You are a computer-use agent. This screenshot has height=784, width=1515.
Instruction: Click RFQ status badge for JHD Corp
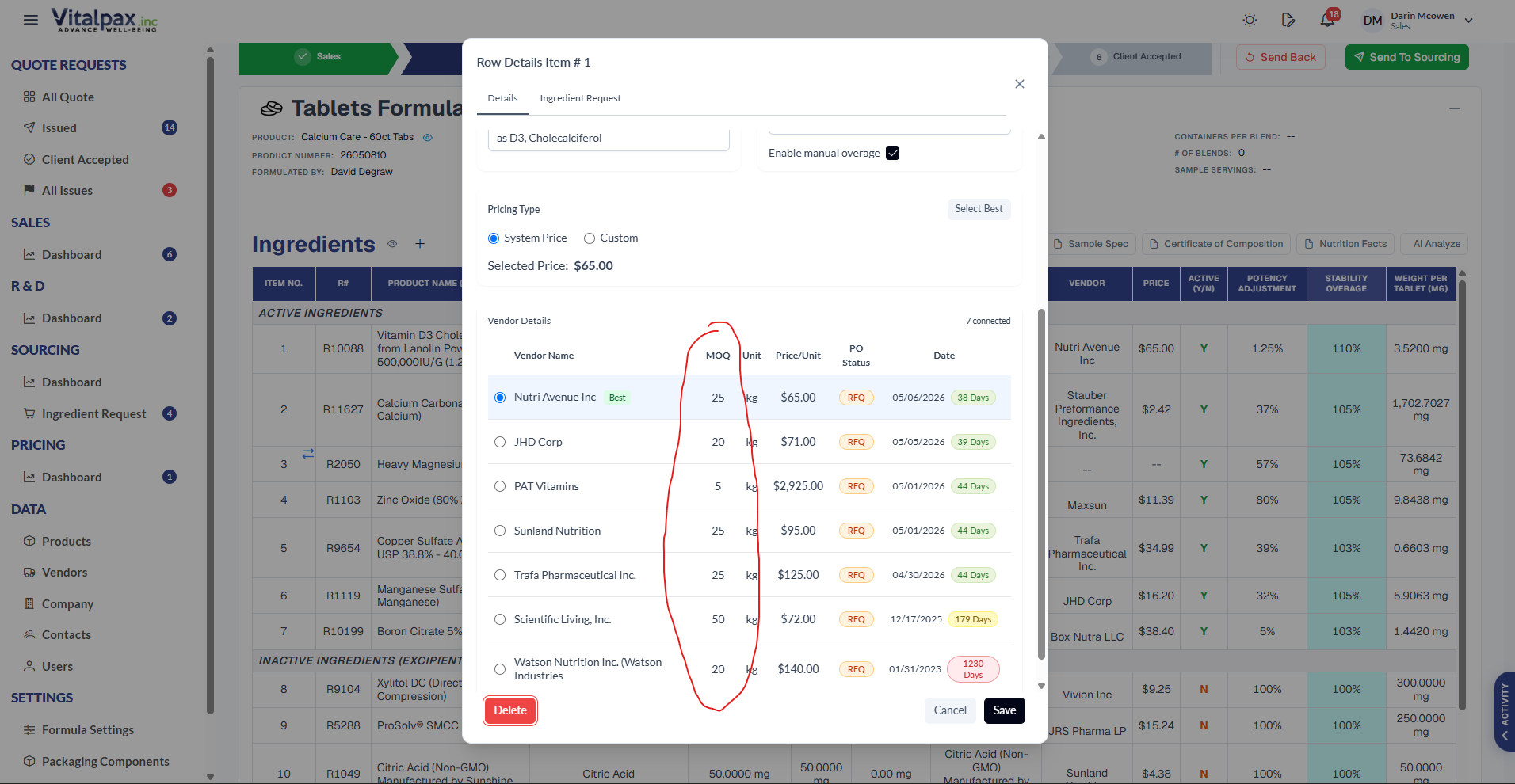pyautogui.click(x=856, y=442)
